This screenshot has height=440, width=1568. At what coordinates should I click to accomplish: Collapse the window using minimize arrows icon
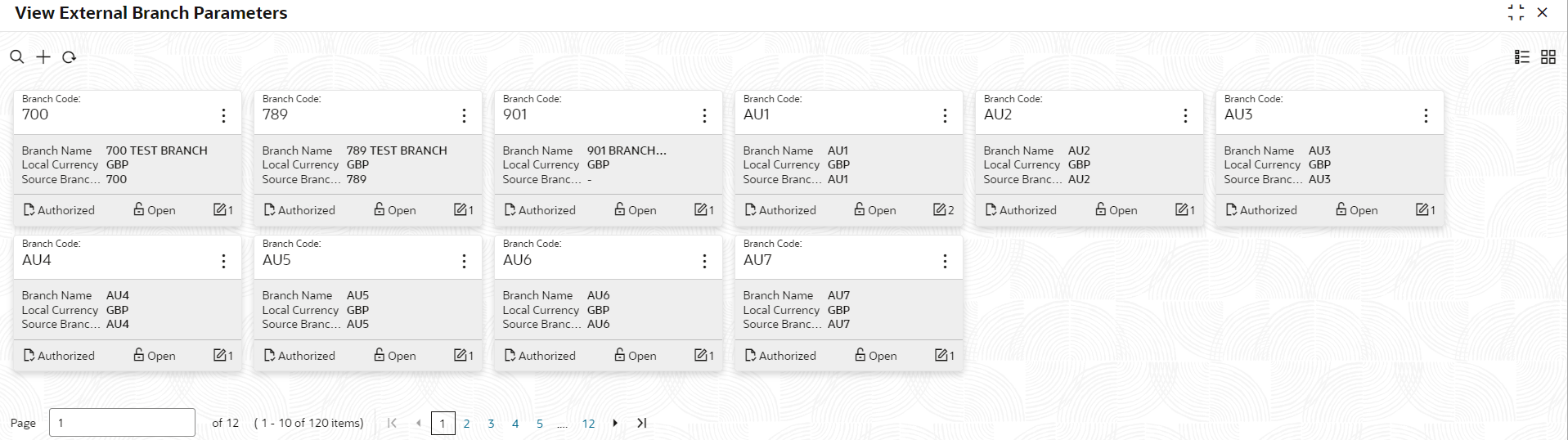[1516, 12]
